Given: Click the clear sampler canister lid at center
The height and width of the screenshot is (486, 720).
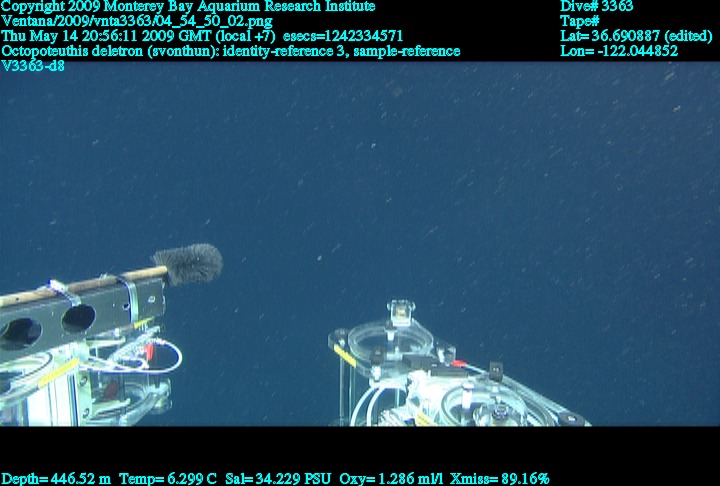Looking at the screenshot, I should click(x=389, y=341).
